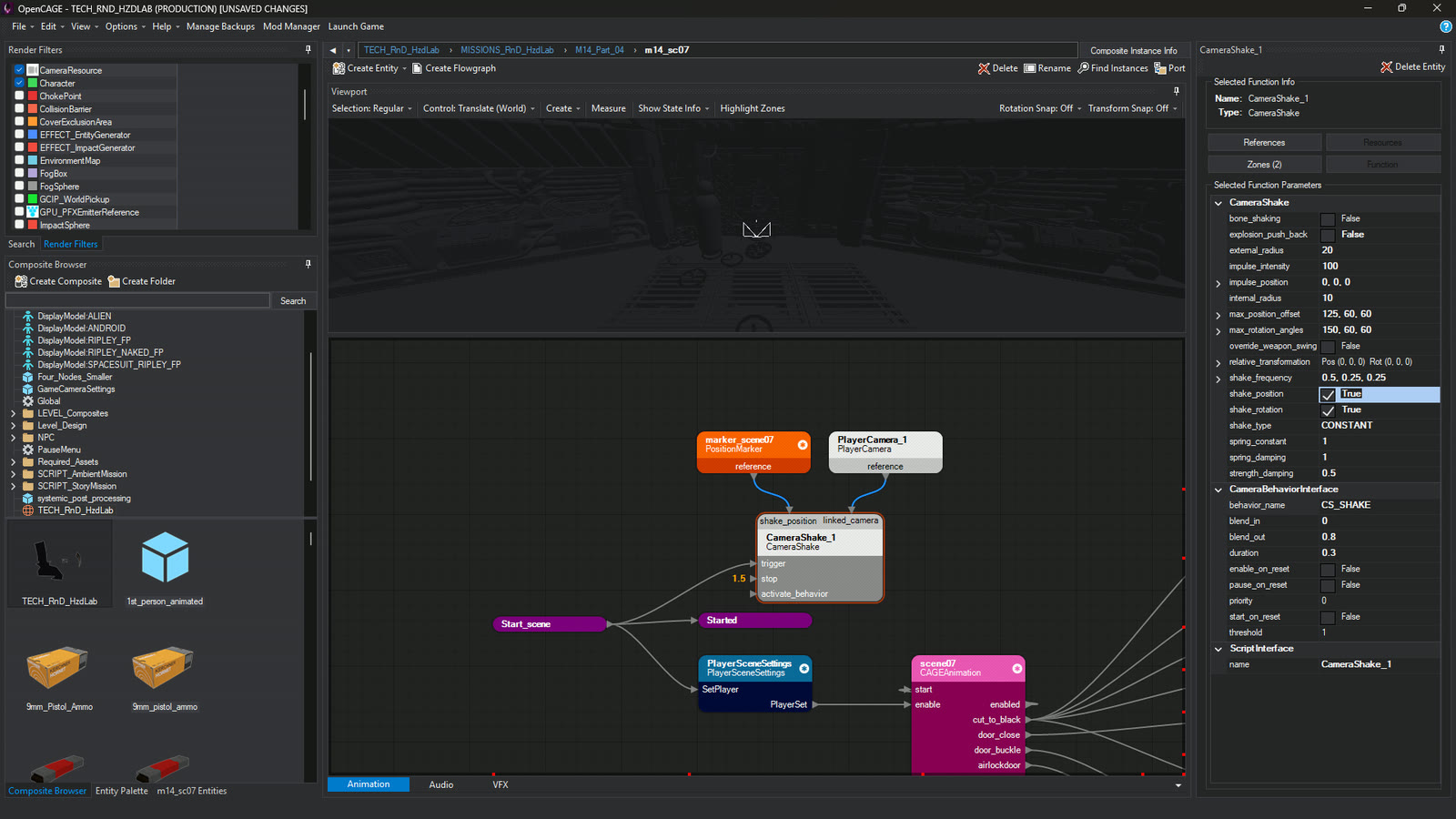Click the References button
Image resolution: width=1456 pixels, height=819 pixels.
1264,143
